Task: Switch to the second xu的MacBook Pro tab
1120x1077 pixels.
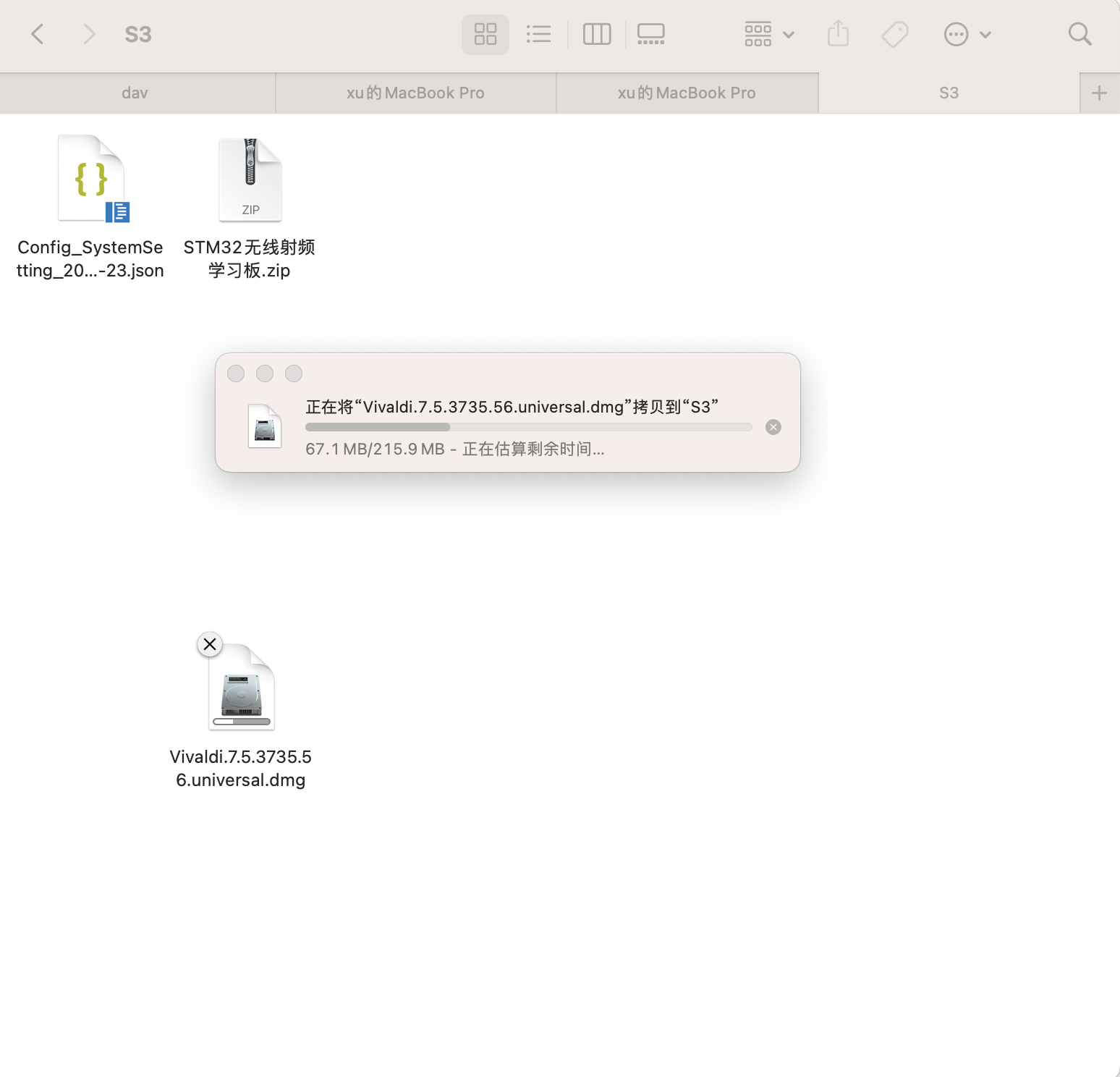Action: (687, 93)
